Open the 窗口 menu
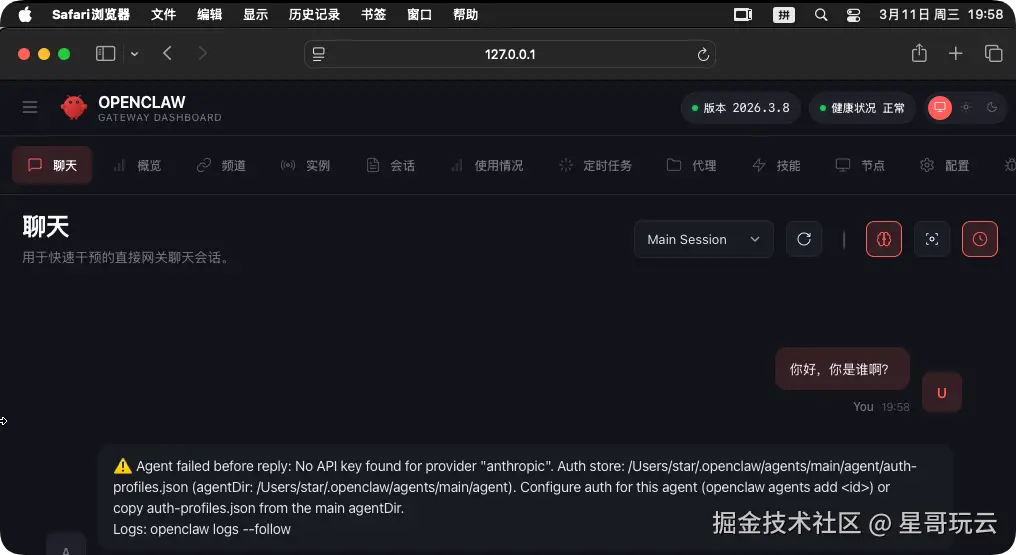 click(419, 14)
